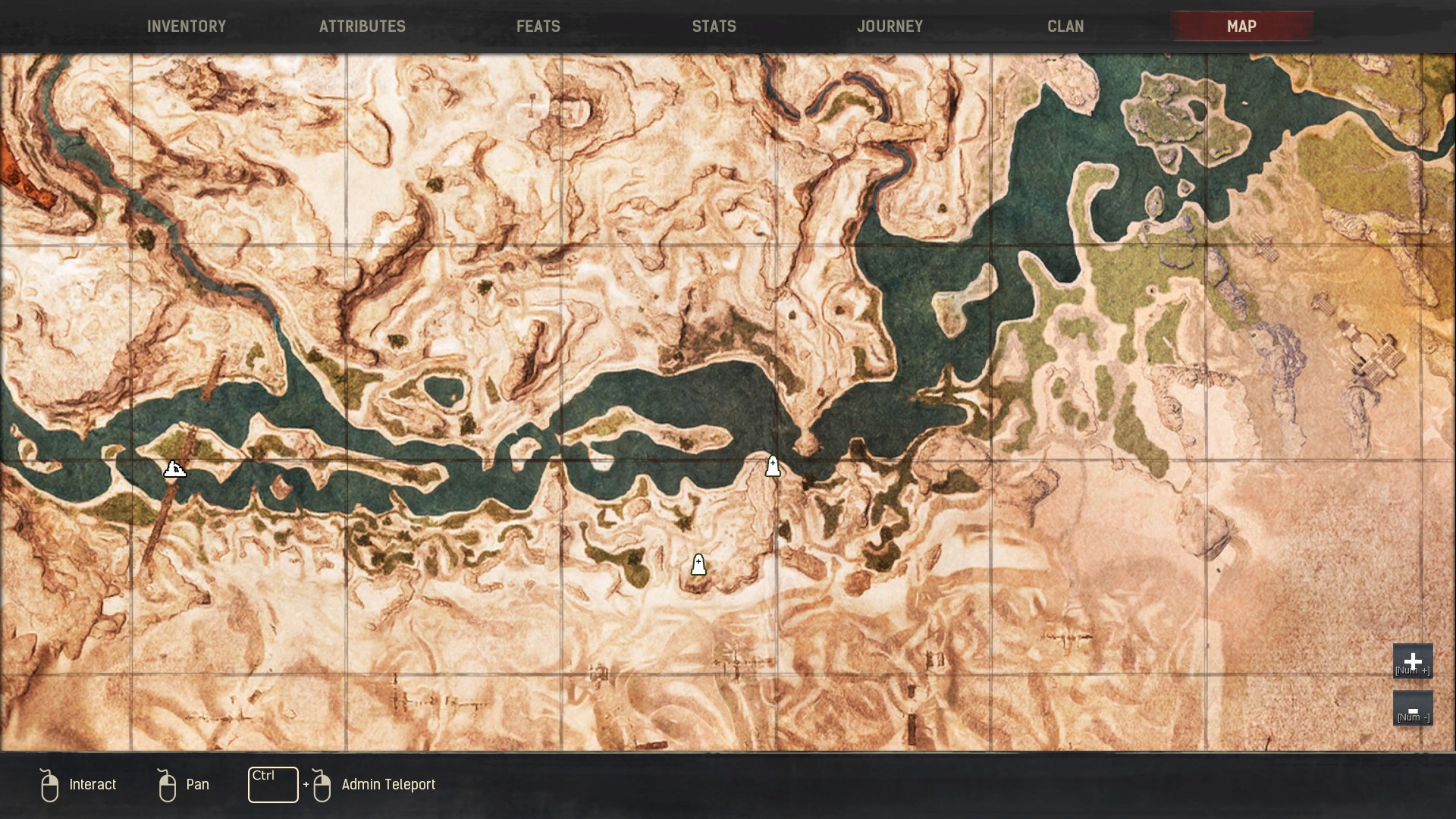Switch to the Journey tab

coord(890,27)
